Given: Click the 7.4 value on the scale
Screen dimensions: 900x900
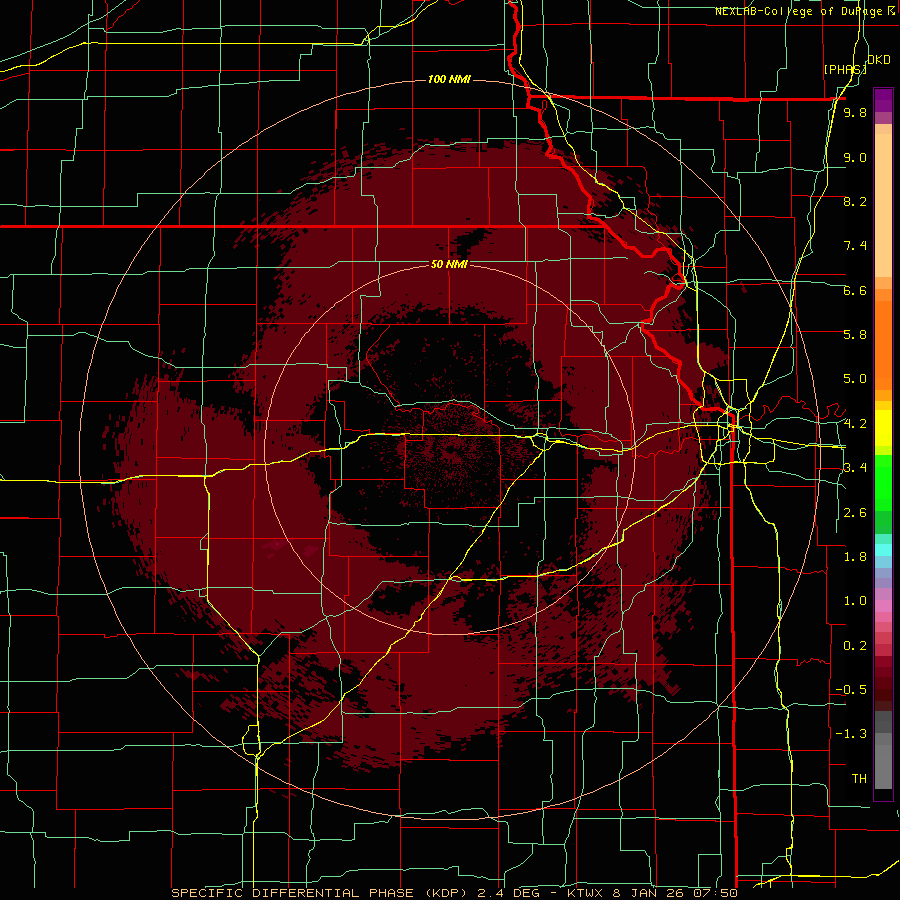Looking at the screenshot, I should tap(855, 246).
